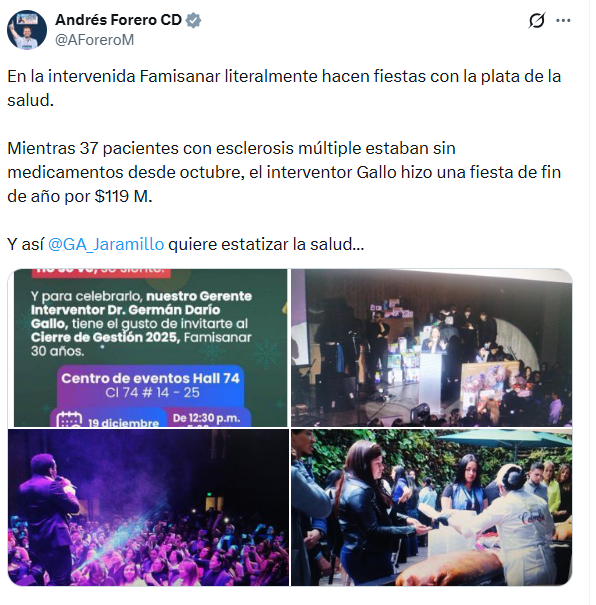Image resolution: width=596 pixels, height=605 pixels.
Task: Click the display name Andrés Forero CD
Action: pos(118,20)
